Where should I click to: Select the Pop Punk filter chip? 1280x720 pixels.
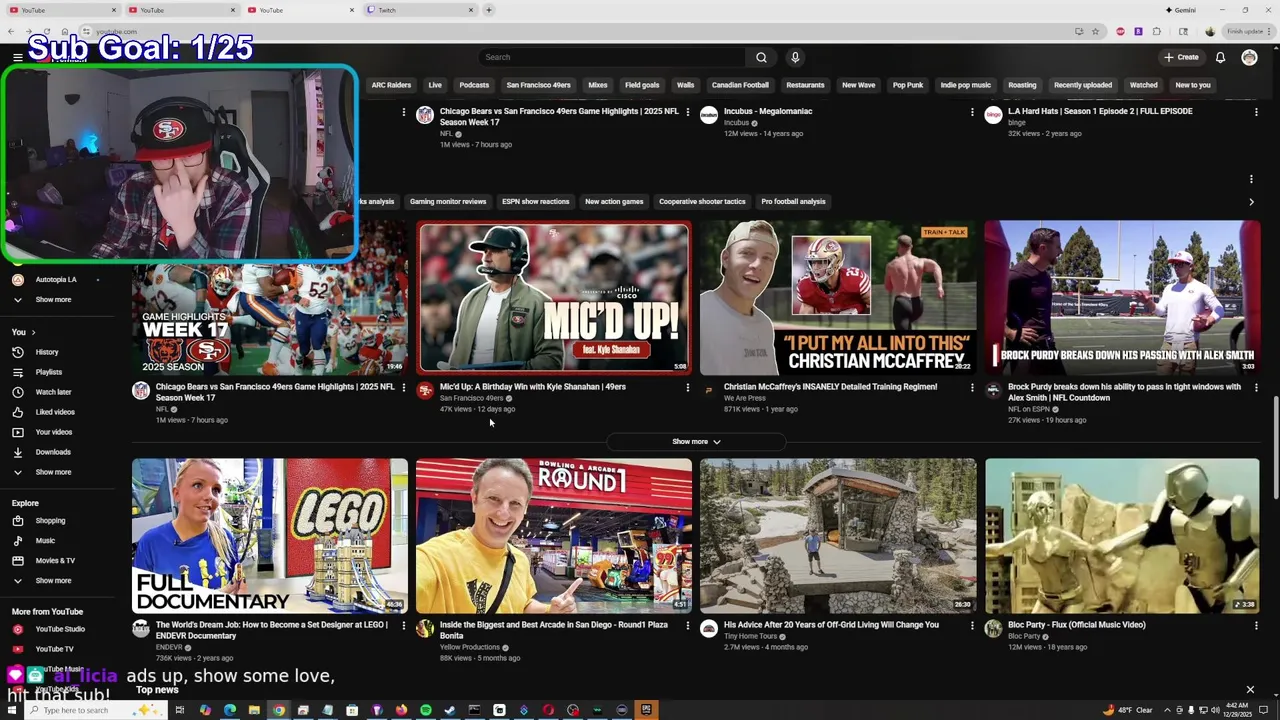(x=908, y=85)
